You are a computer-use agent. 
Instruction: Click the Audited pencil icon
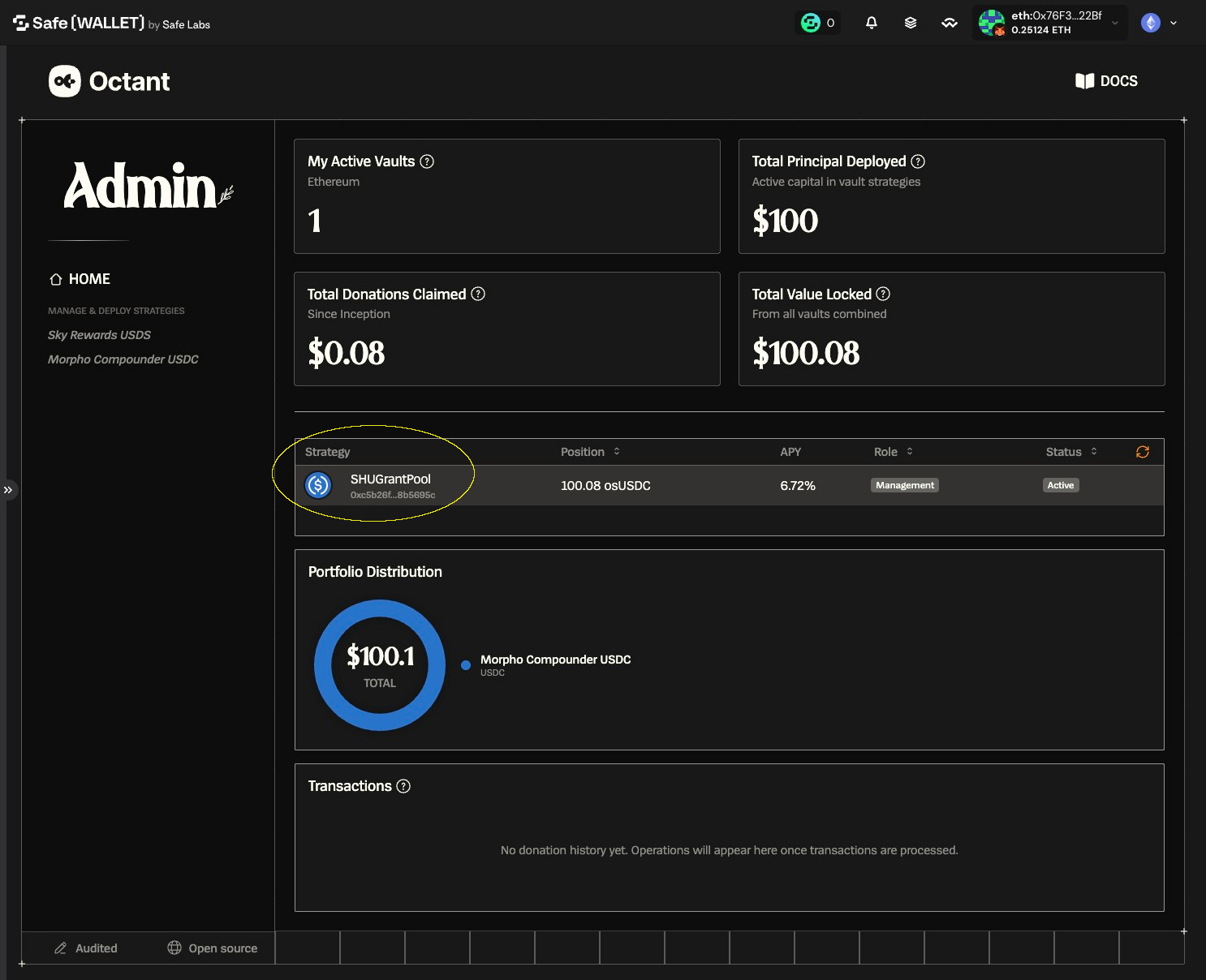click(x=60, y=948)
